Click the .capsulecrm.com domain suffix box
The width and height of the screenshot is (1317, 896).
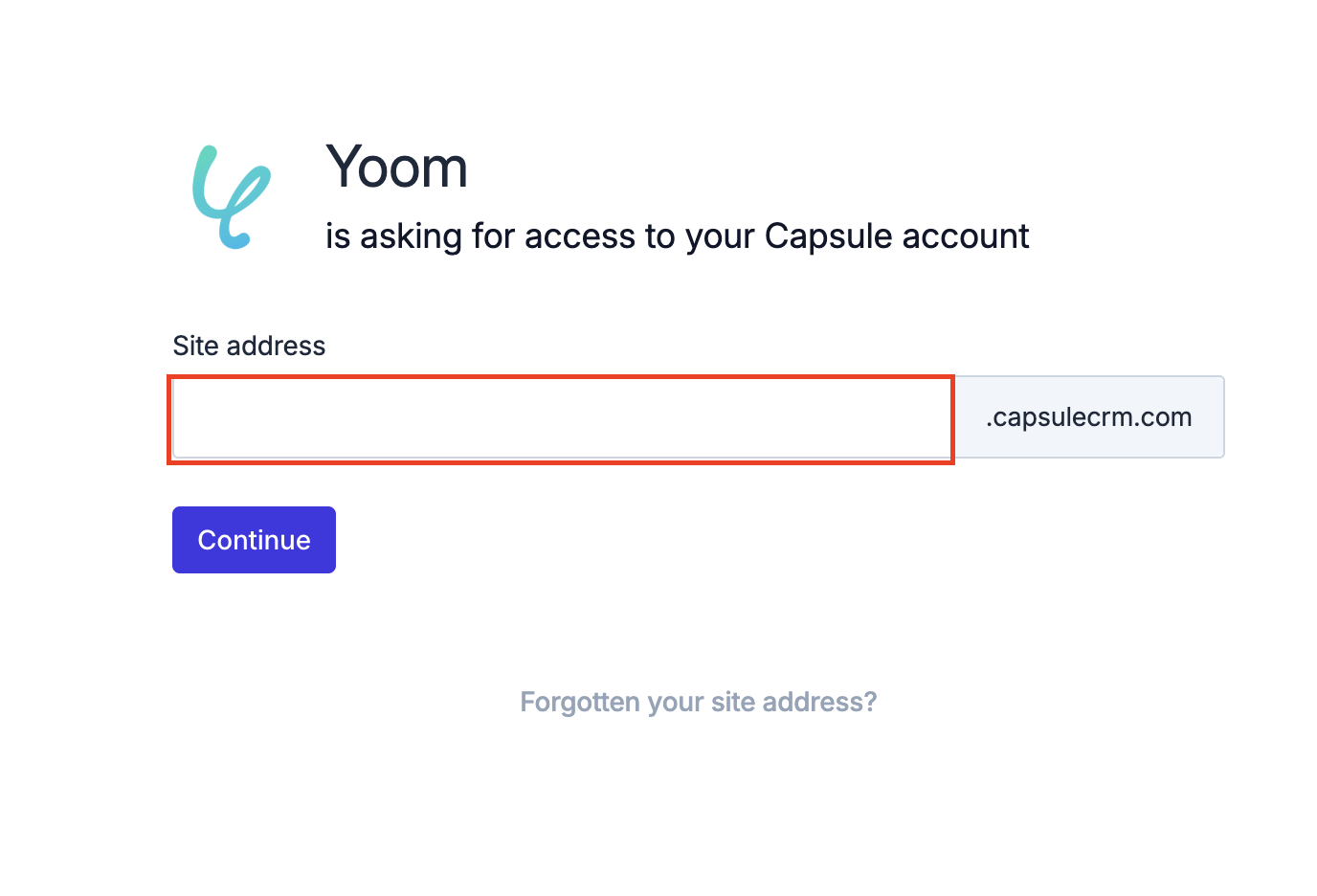1089,417
